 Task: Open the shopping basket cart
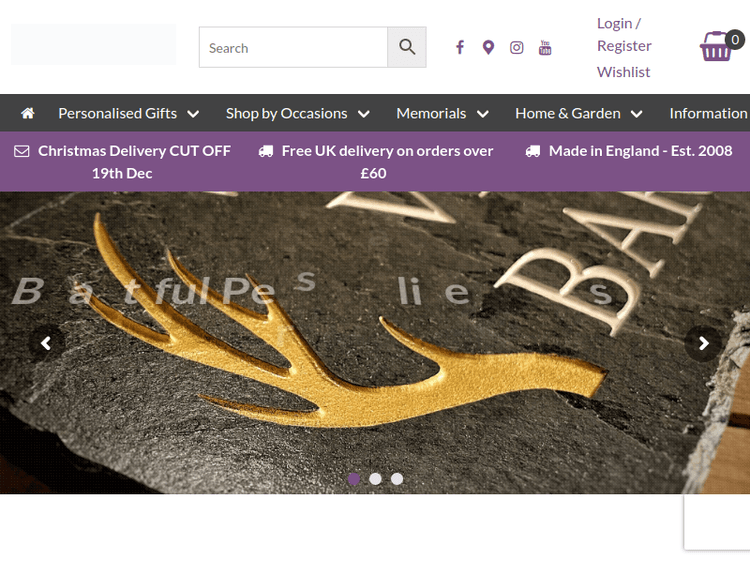click(x=718, y=46)
